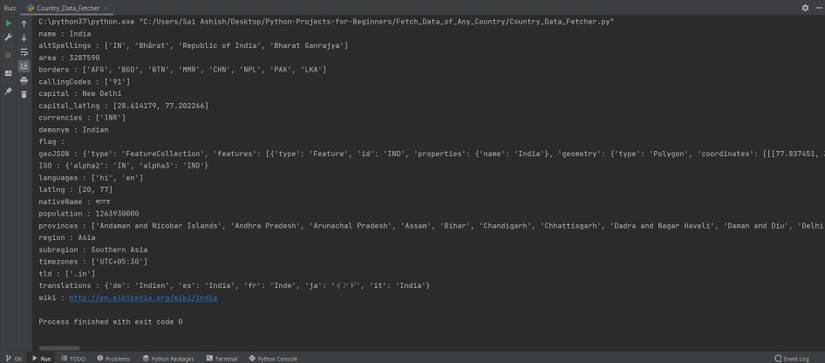Click the 'population : 1263930000' line
This screenshot has width=825, height=363.
click(89, 214)
